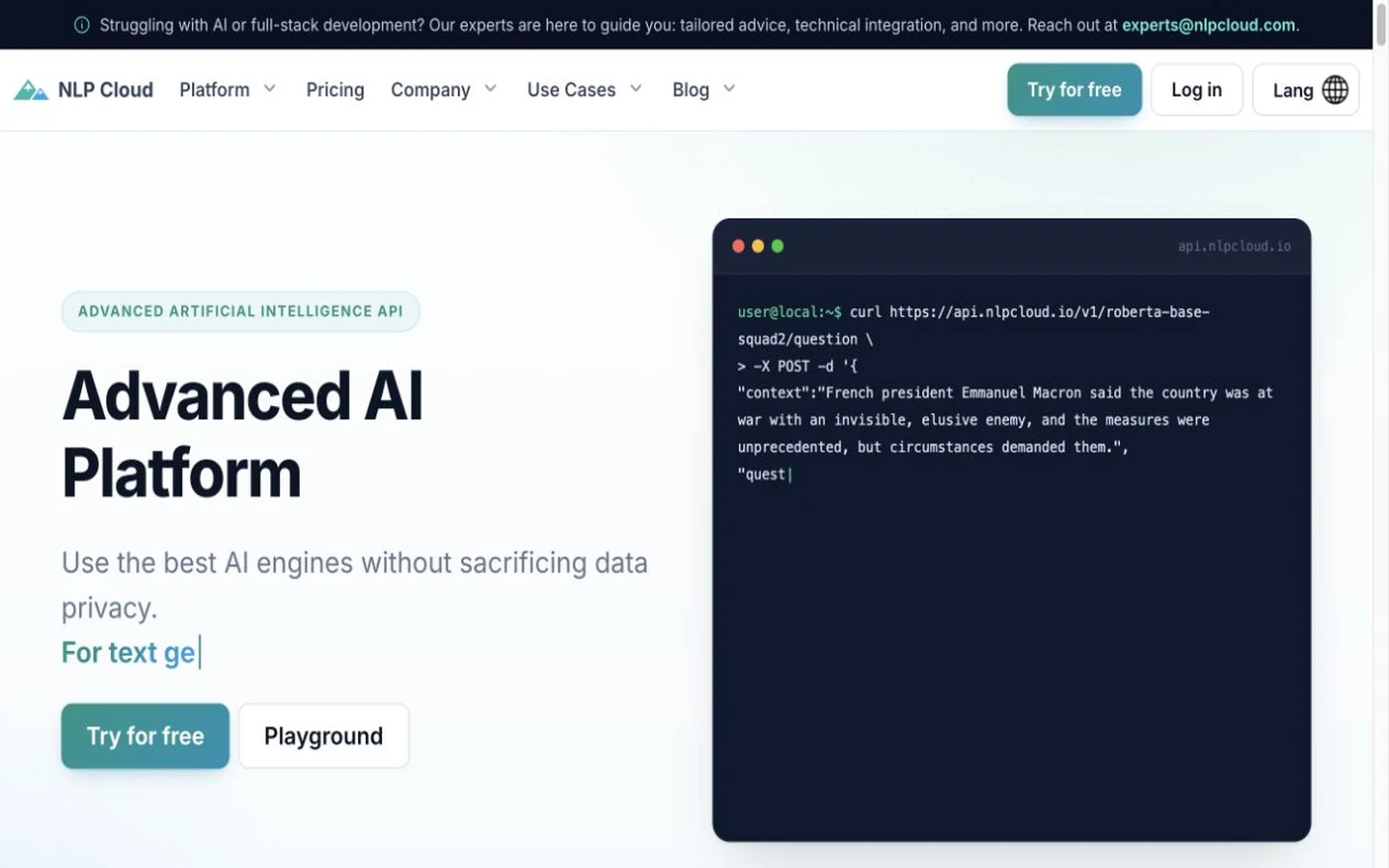Click the info icon in top banner
The width and height of the screenshot is (1389, 868).
point(82,25)
